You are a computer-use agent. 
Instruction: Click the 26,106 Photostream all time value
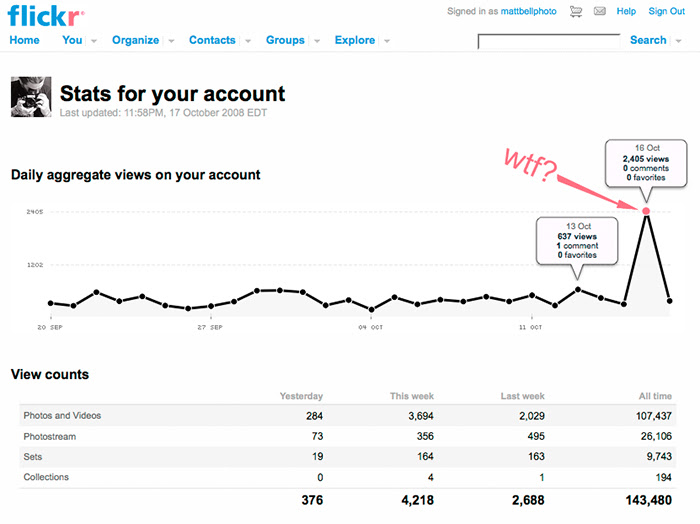pos(656,437)
